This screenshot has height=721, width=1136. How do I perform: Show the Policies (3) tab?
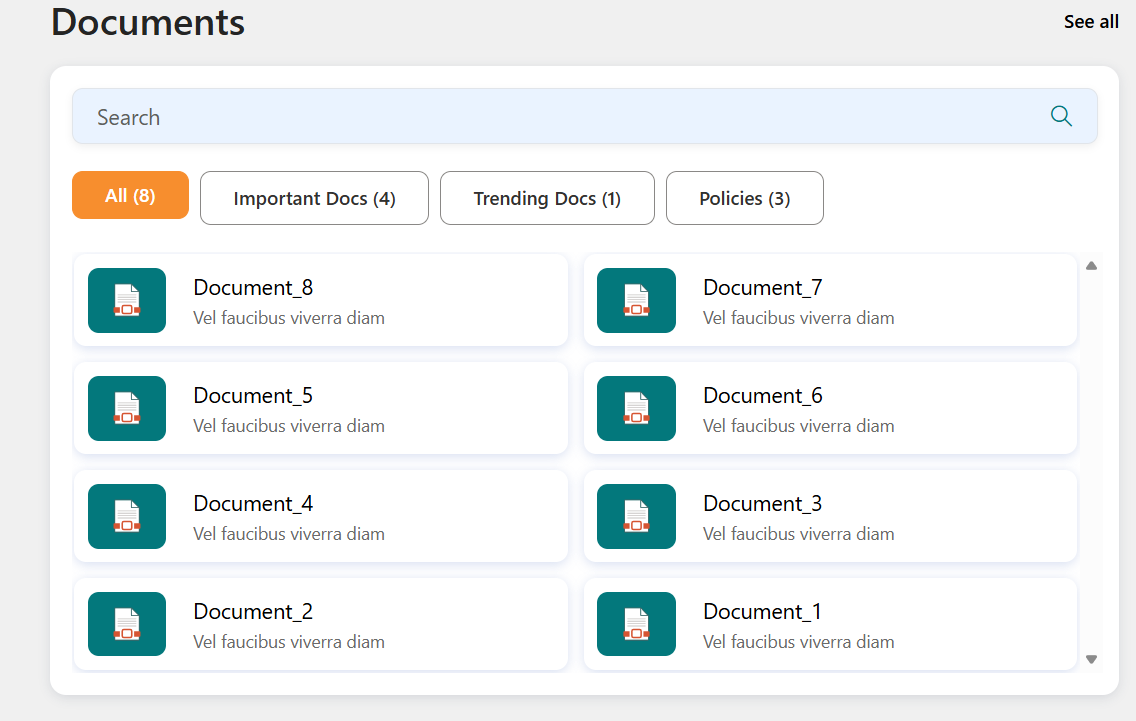pyautogui.click(x=744, y=198)
